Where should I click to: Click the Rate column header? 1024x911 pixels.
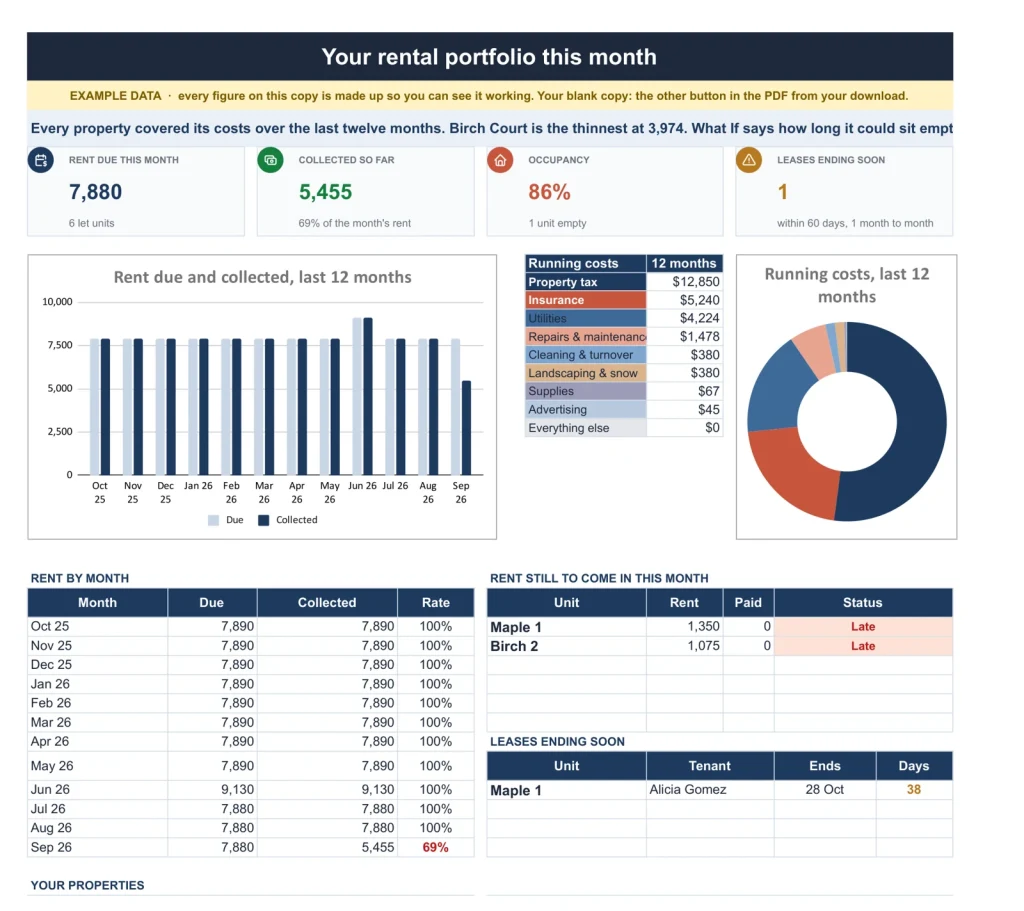click(436, 603)
